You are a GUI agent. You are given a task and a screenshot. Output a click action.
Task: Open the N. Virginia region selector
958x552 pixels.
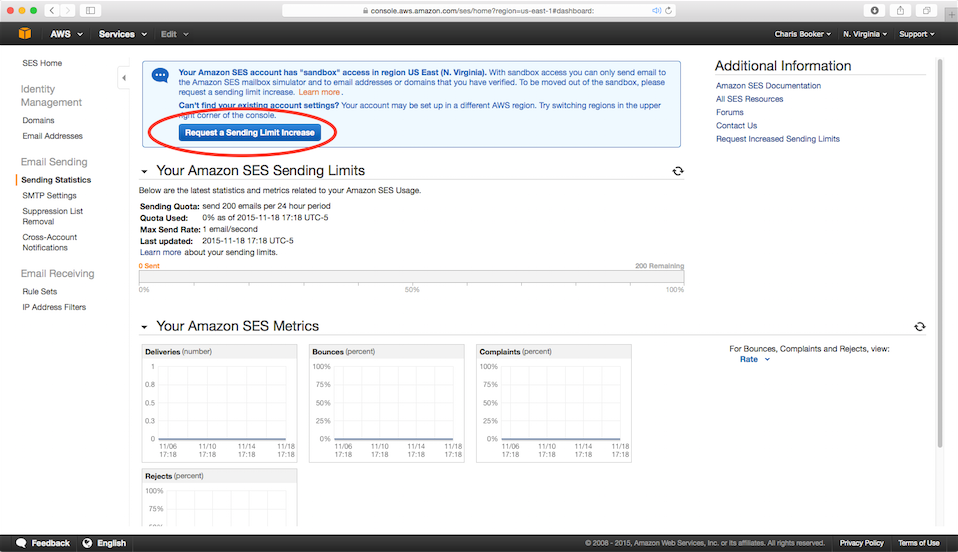coord(865,34)
